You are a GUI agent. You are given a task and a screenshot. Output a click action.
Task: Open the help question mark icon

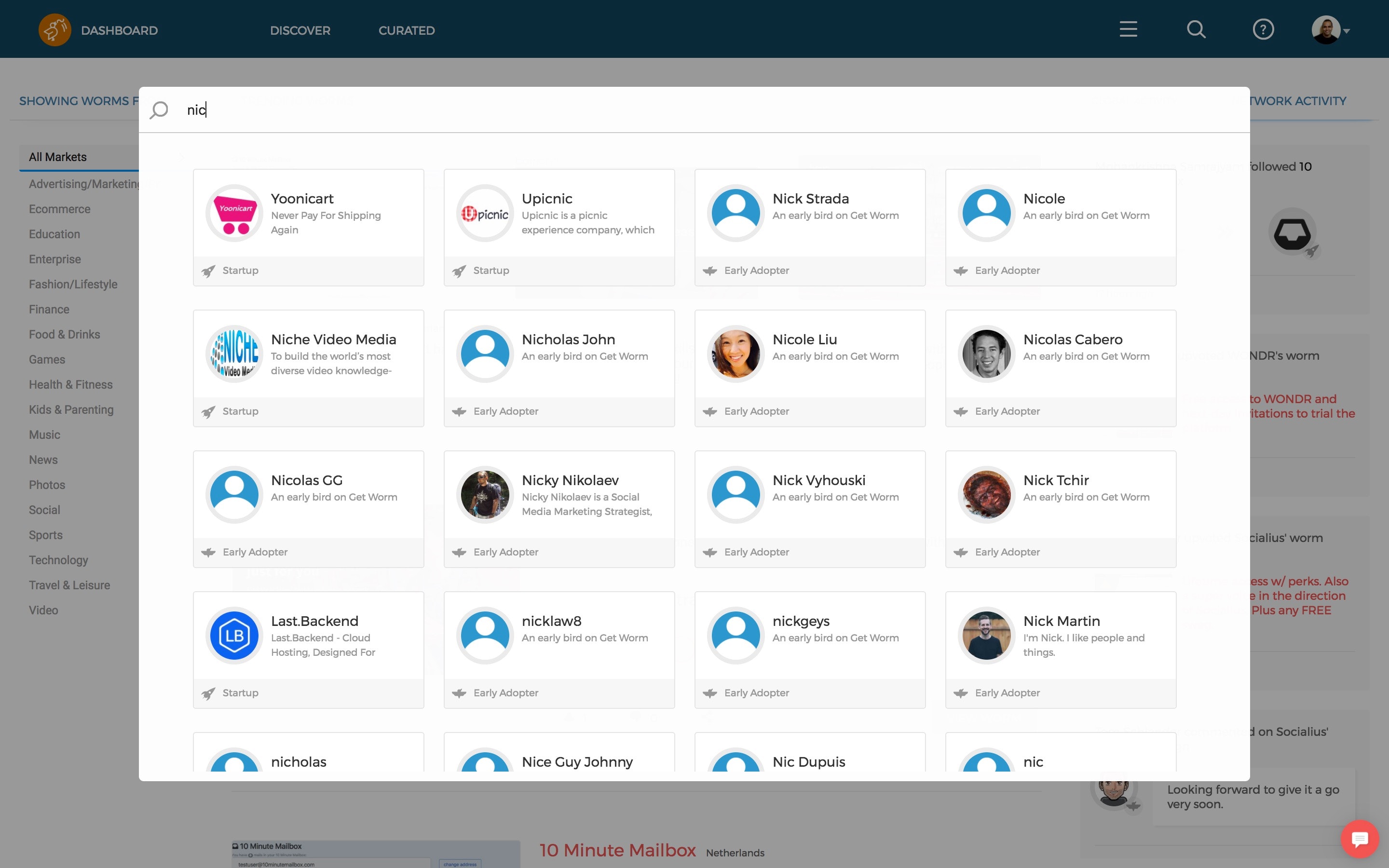[x=1263, y=29]
